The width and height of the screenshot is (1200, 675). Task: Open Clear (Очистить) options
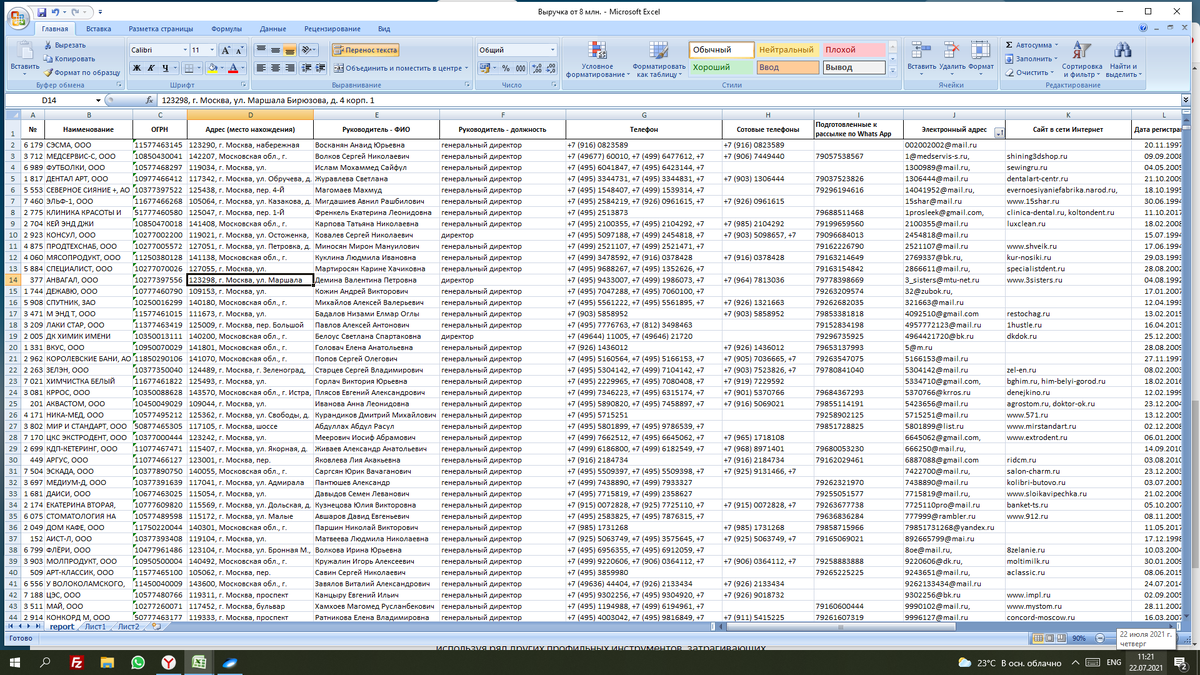[x=1028, y=72]
